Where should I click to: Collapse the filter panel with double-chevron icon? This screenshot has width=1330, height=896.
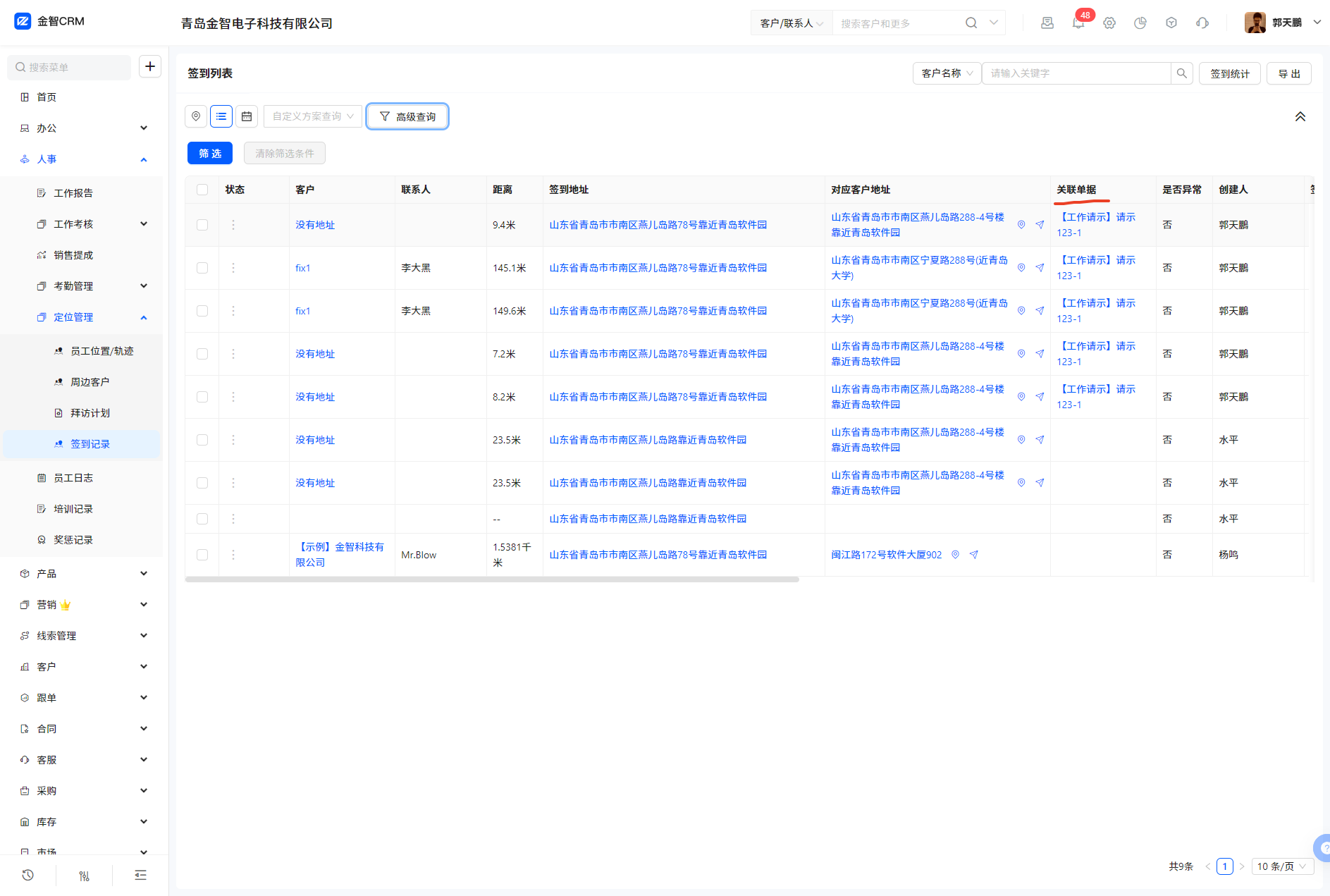pos(1300,116)
